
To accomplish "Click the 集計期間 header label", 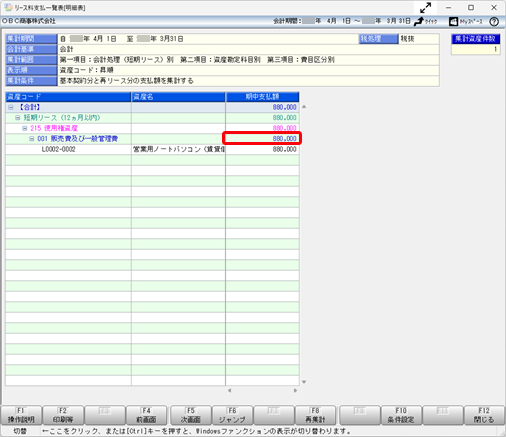I will pyautogui.click(x=31, y=39).
